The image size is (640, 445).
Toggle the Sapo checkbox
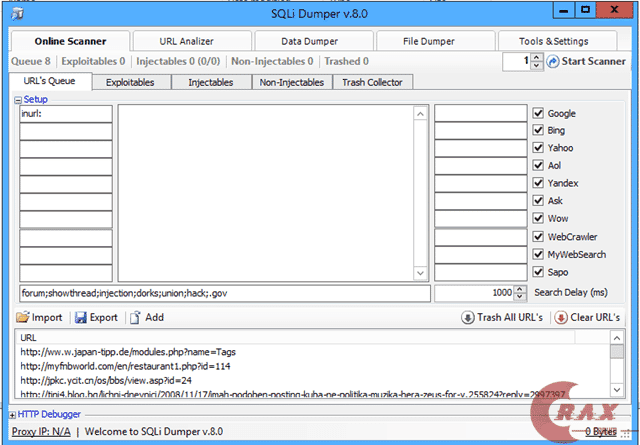(x=538, y=272)
